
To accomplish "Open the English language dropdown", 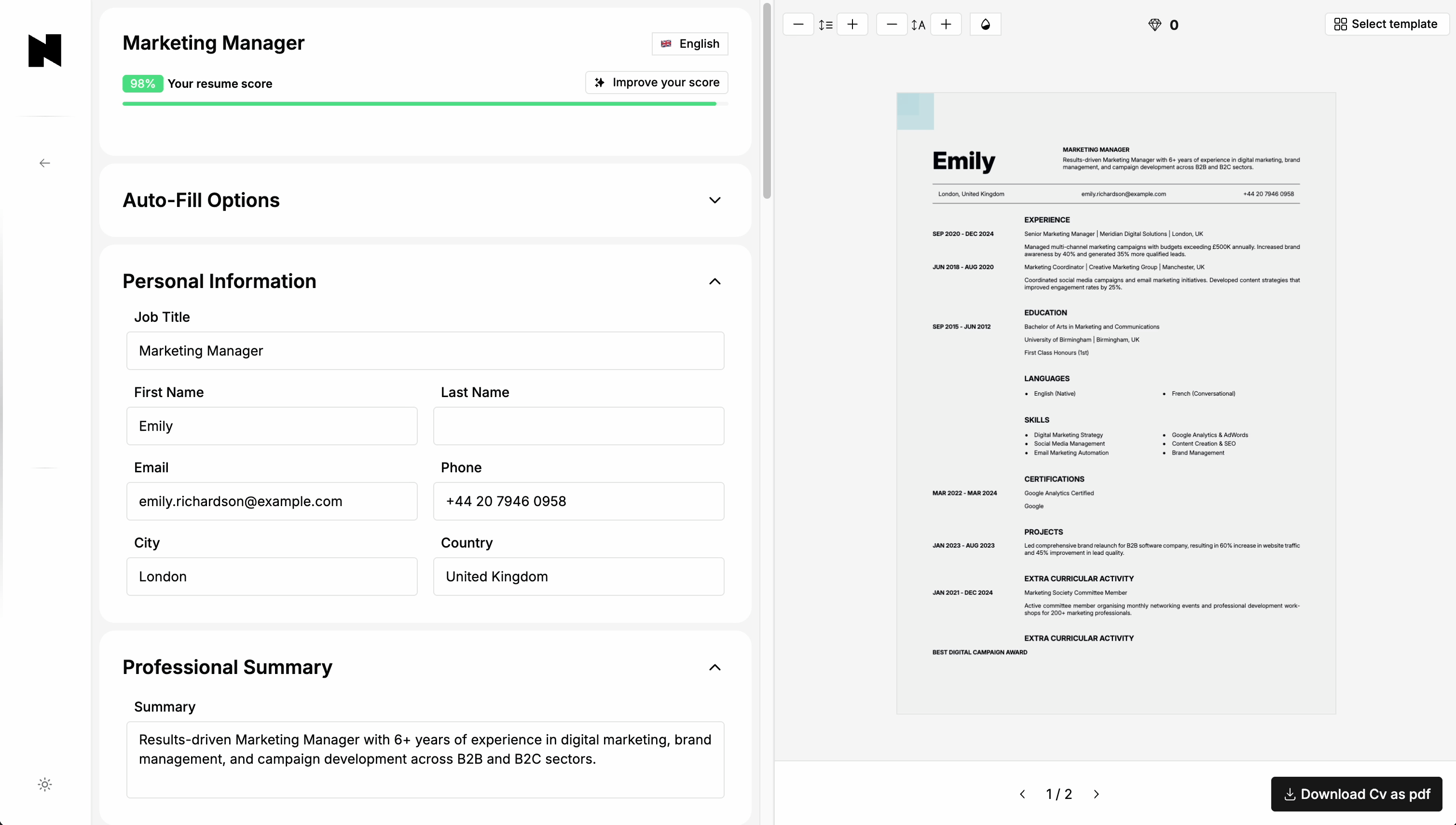I will click(x=690, y=43).
